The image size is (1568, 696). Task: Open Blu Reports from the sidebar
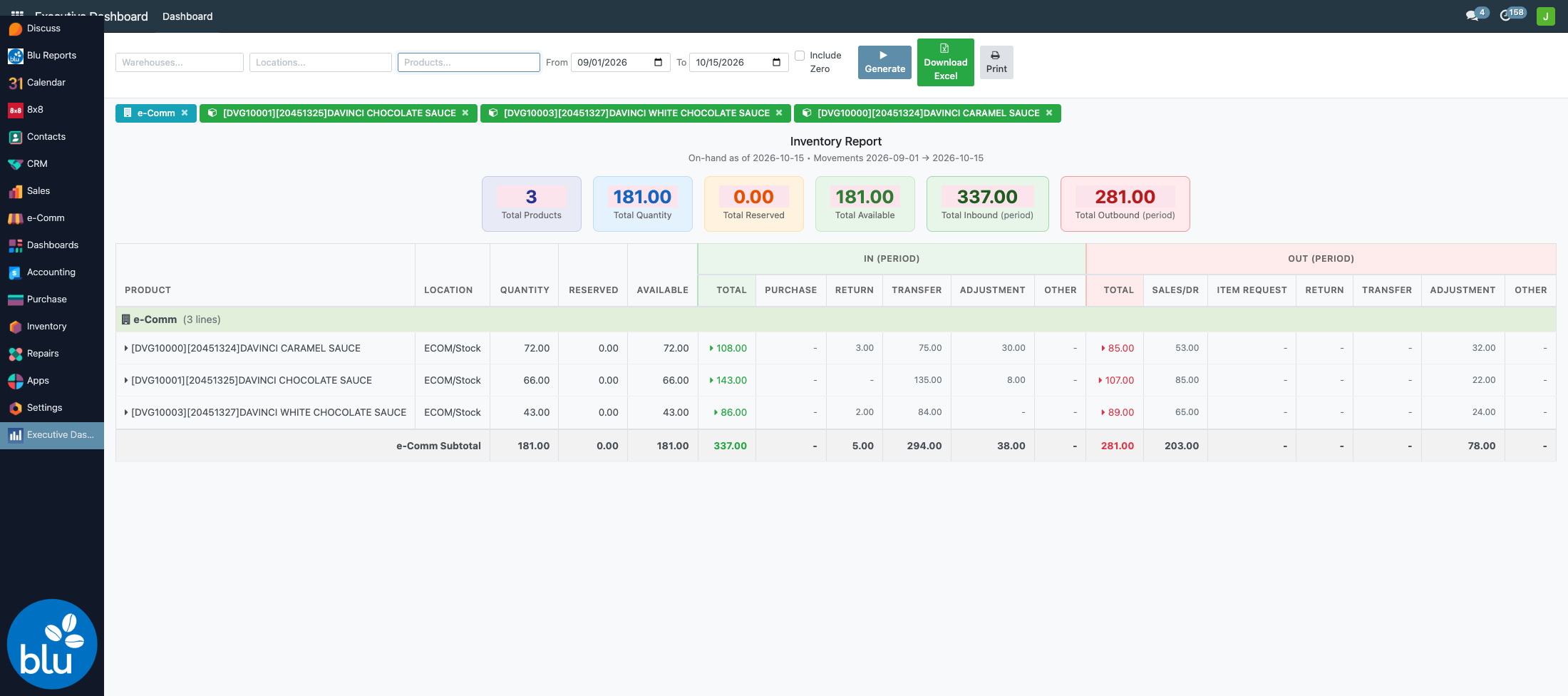(x=51, y=56)
